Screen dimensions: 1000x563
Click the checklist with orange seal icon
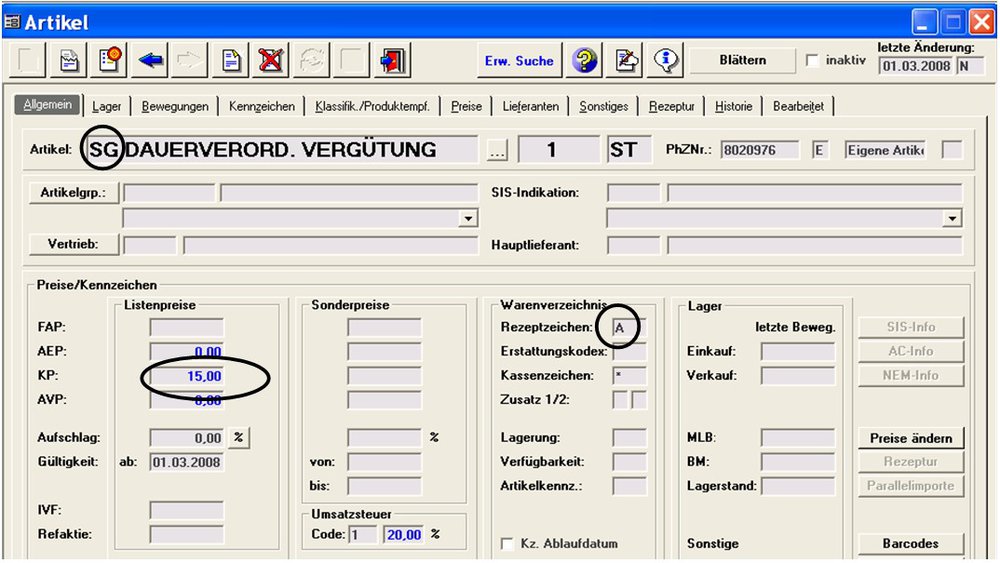coord(110,61)
